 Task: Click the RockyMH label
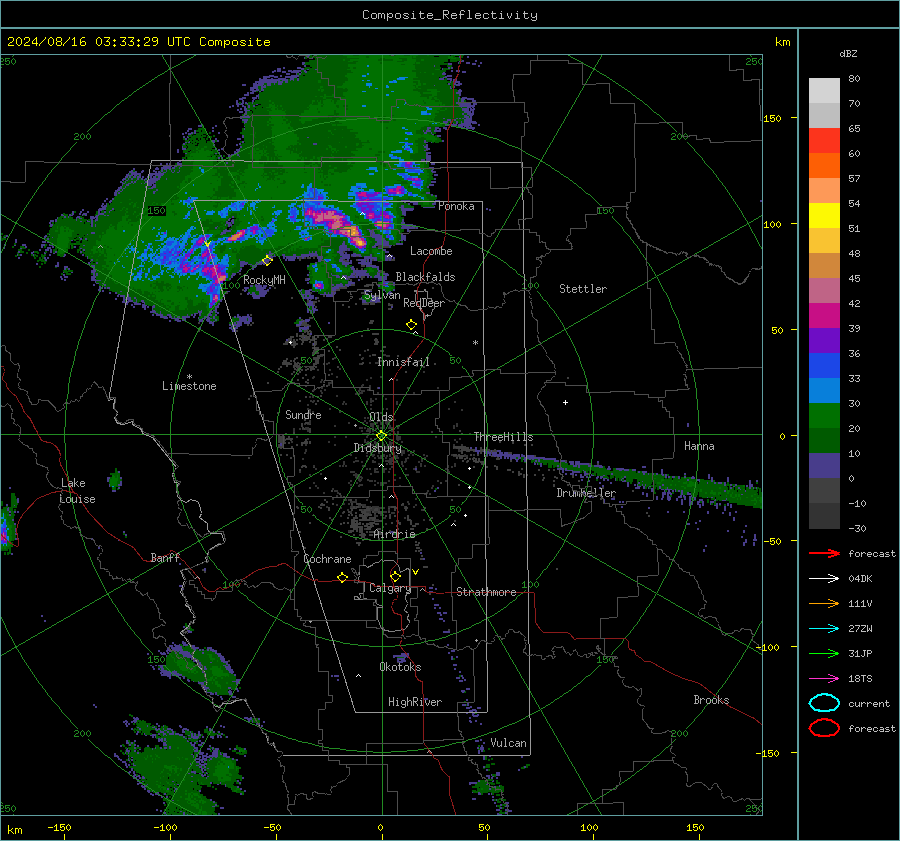(x=264, y=280)
